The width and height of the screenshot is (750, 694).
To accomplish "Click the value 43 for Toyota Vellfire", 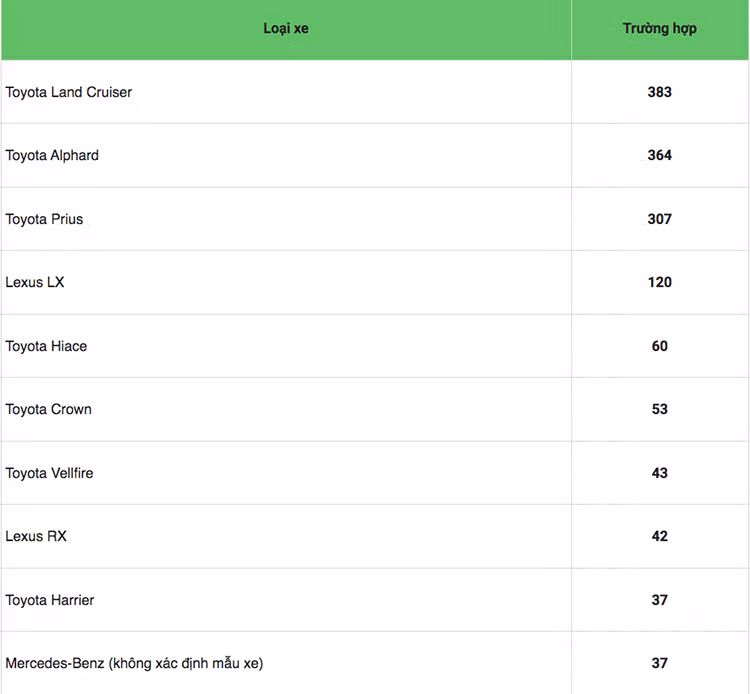I will click(660, 473).
